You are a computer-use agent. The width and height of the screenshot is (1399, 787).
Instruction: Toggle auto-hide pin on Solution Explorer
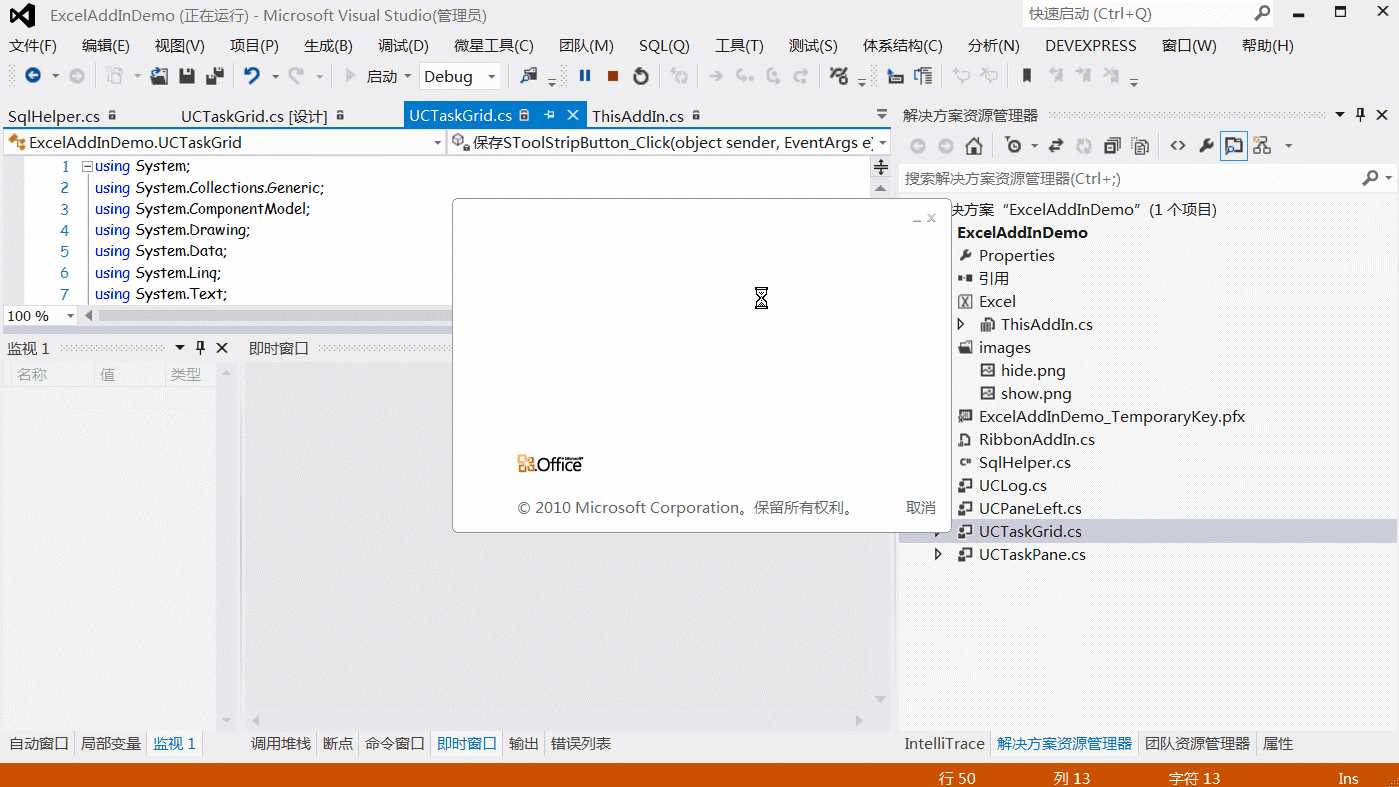point(1360,115)
